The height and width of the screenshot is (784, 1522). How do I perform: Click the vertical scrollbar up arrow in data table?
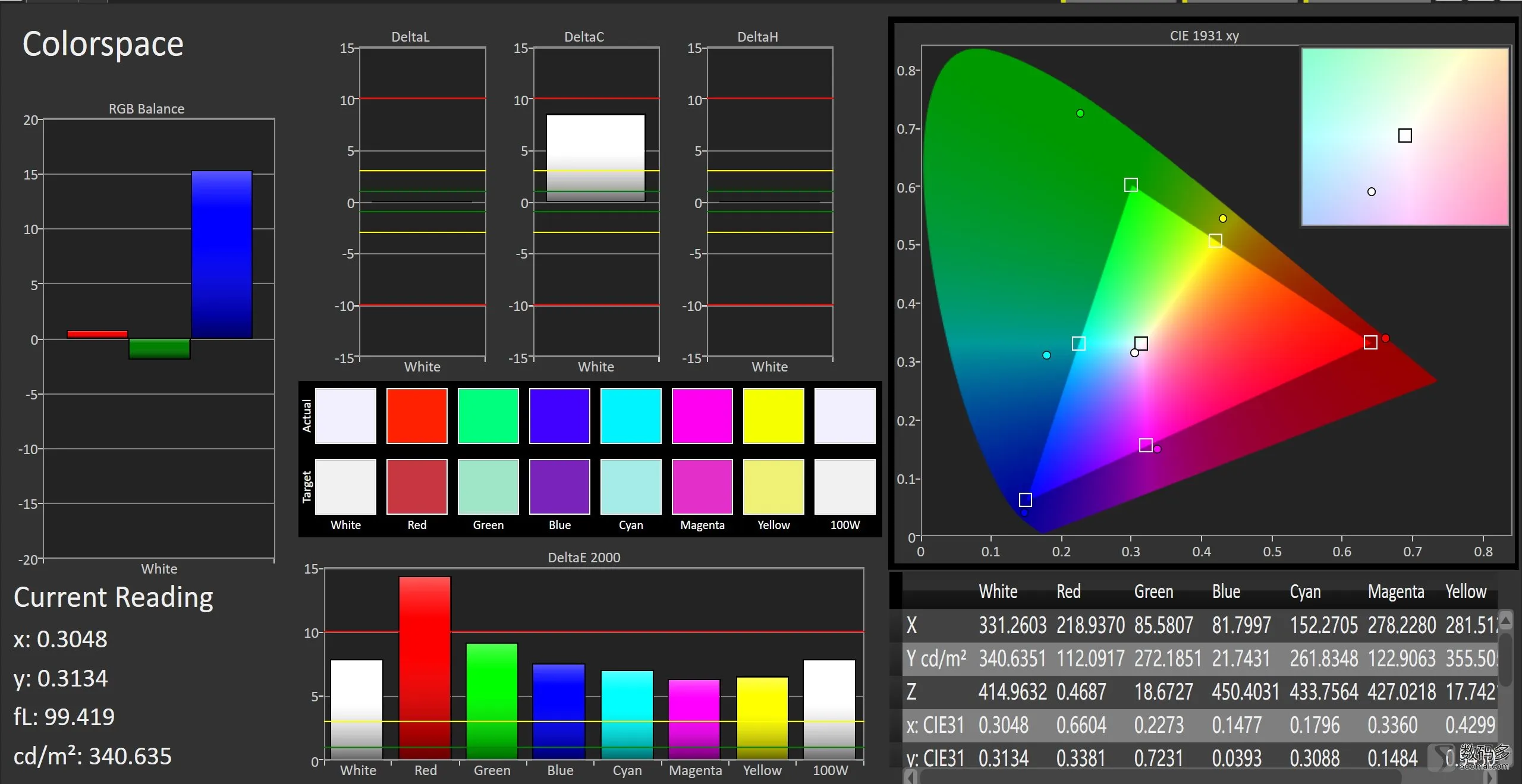point(1505,621)
